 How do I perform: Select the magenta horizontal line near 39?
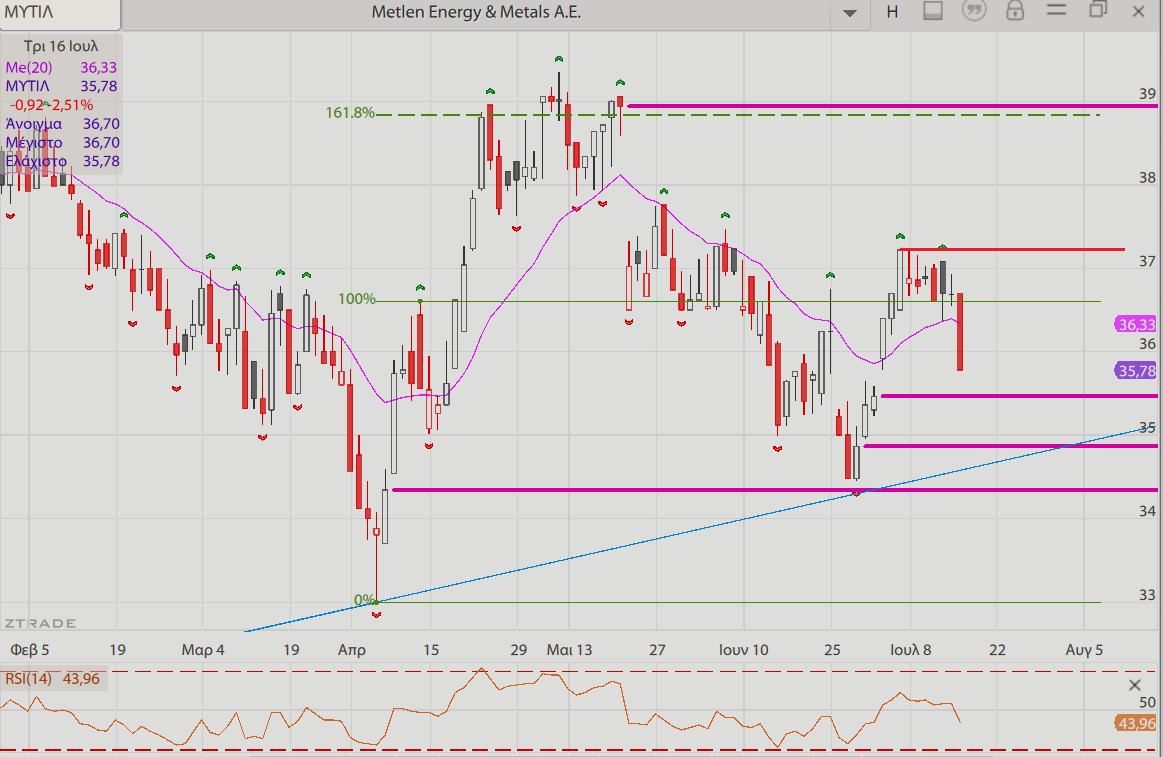click(x=892, y=106)
